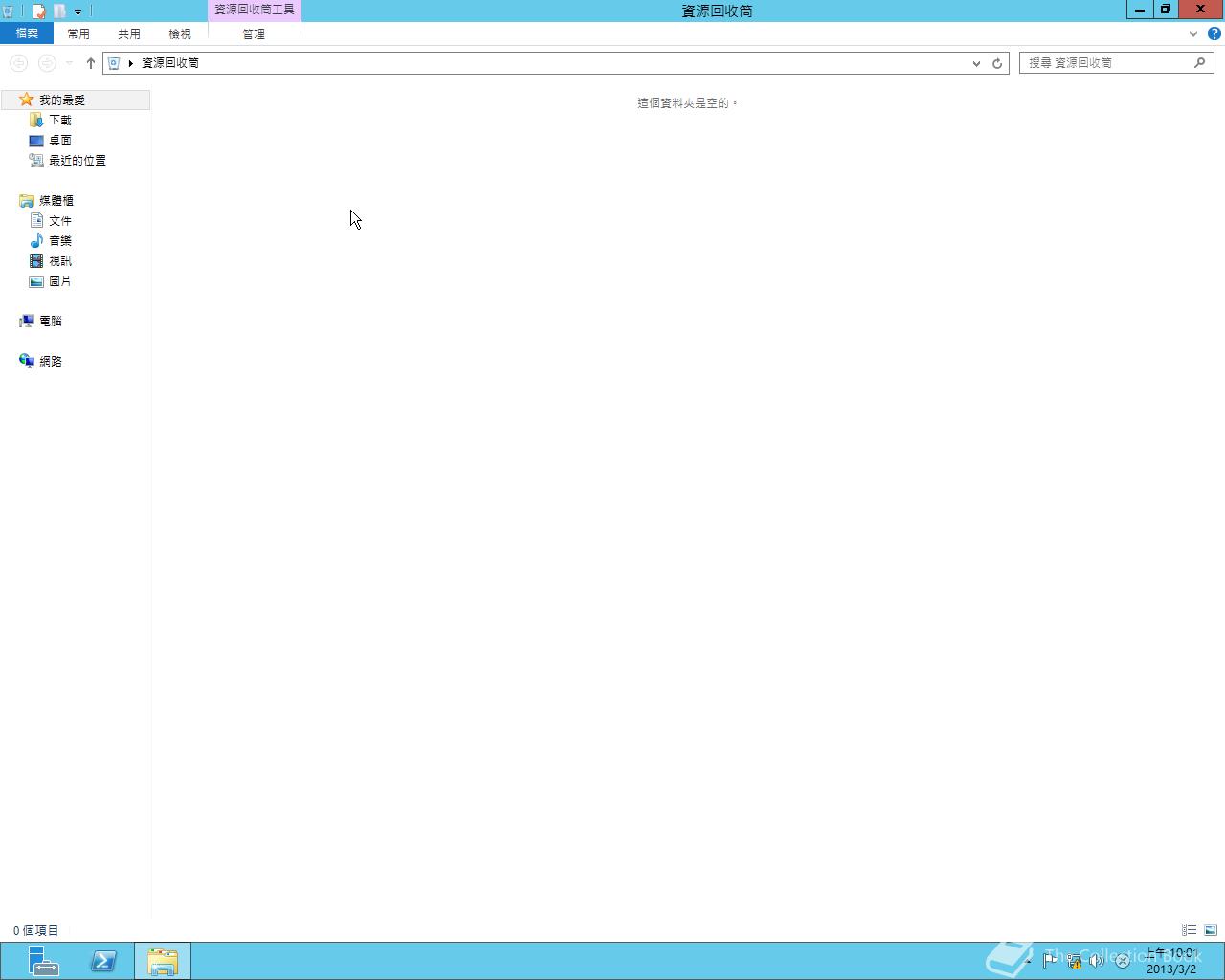Show hidden tray icons arrow
The image size is (1225, 980).
[x=1029, y=961]
